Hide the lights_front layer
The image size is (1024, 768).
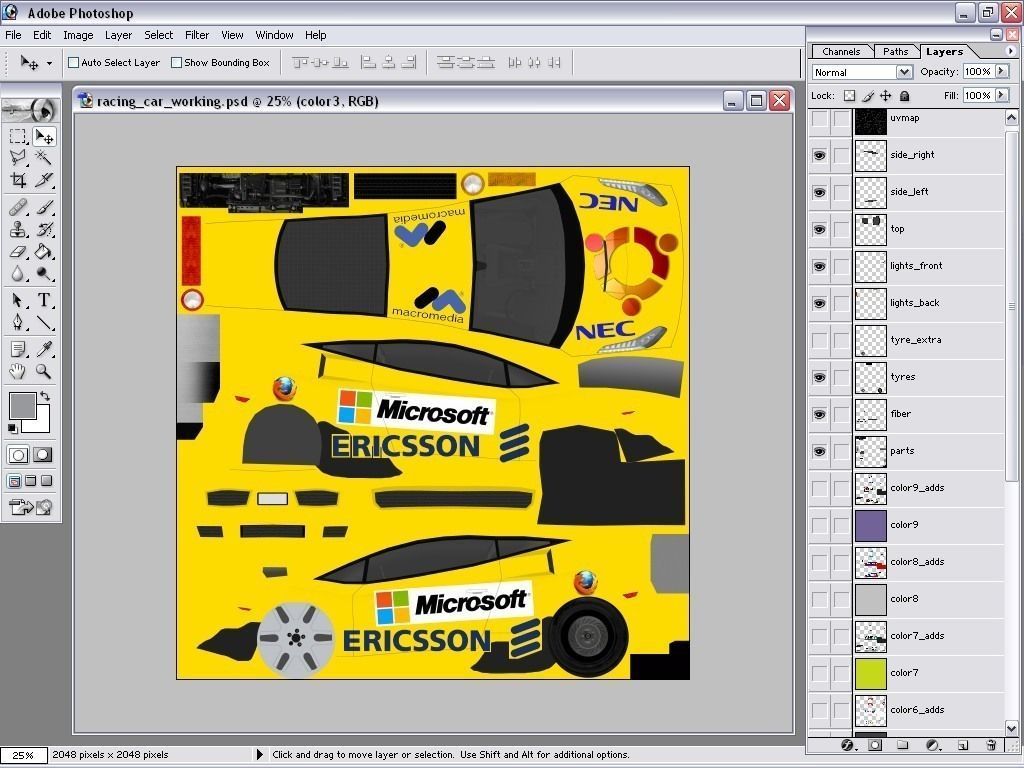(819, 266)
